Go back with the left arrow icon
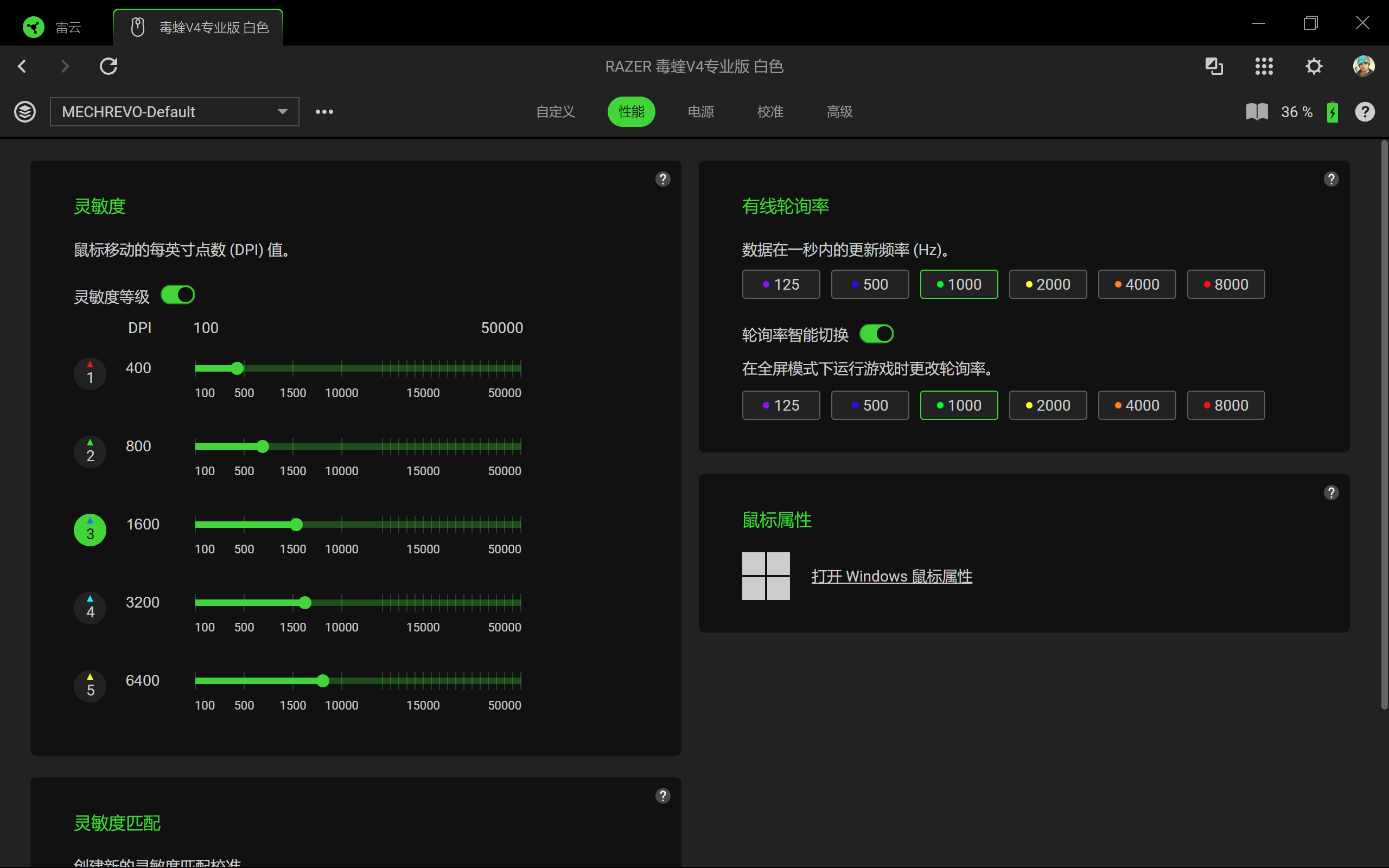 [x=22, y=66]
